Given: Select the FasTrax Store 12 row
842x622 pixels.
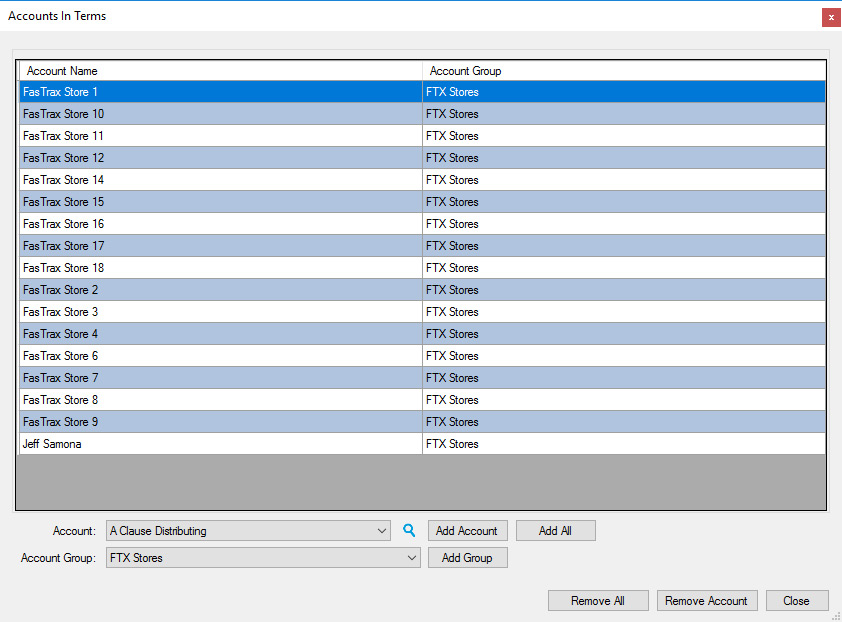Looking at the screenshot, I should pos(423,158).
